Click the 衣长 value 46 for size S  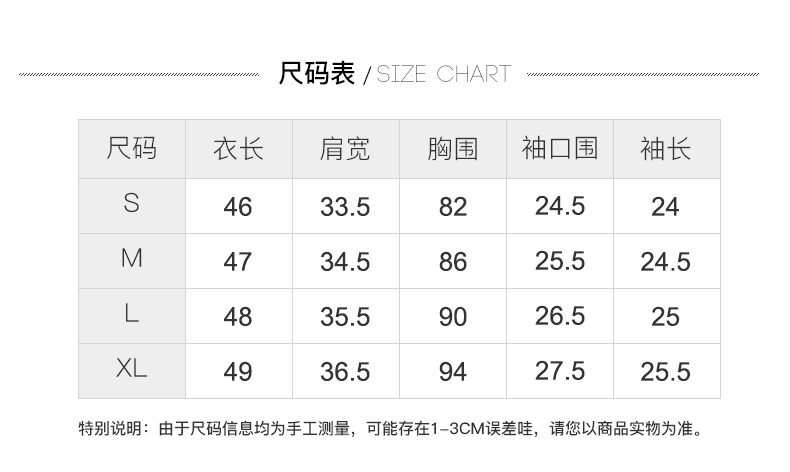(238, 206)
